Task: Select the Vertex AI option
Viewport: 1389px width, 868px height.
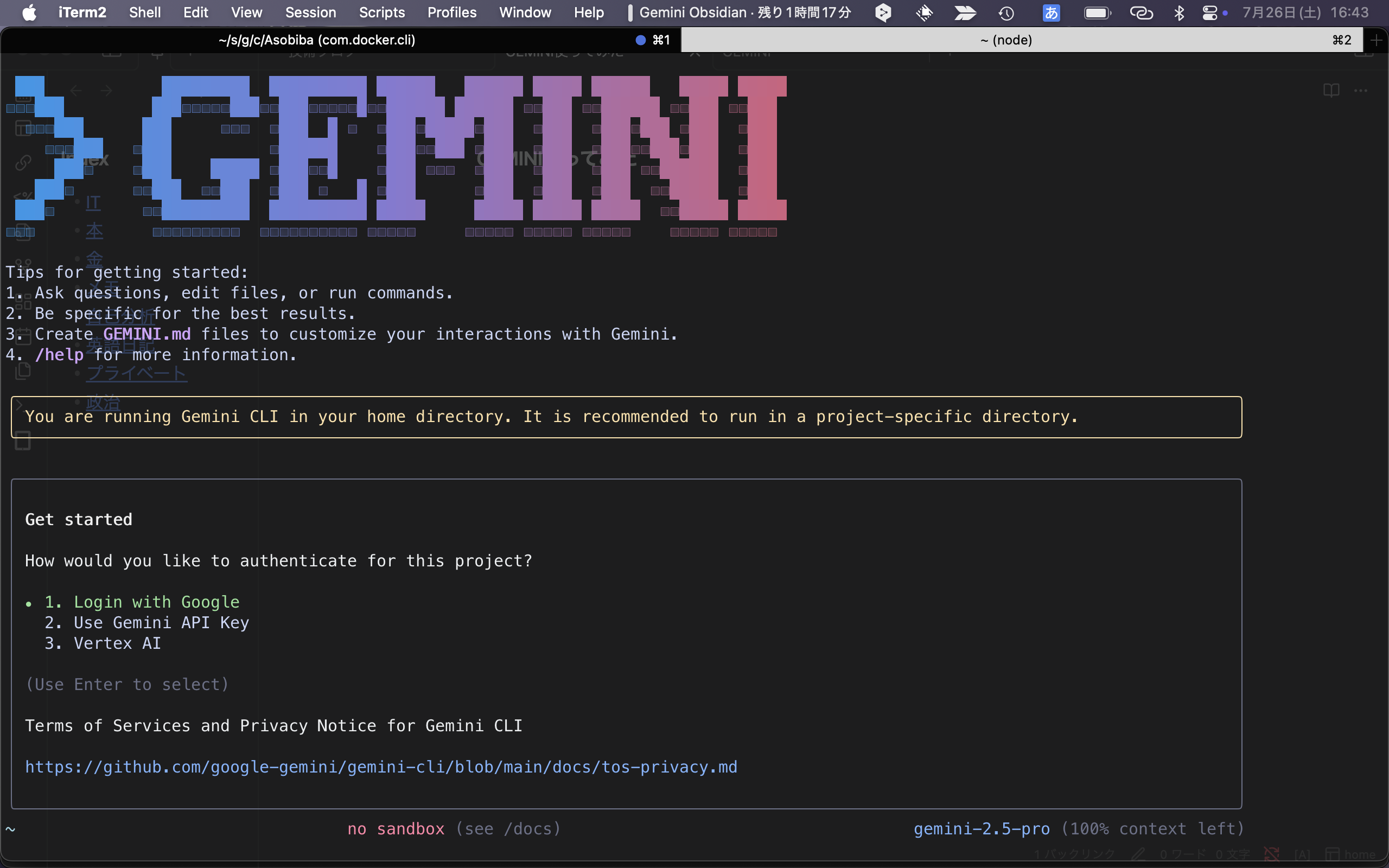Action: 103,643
